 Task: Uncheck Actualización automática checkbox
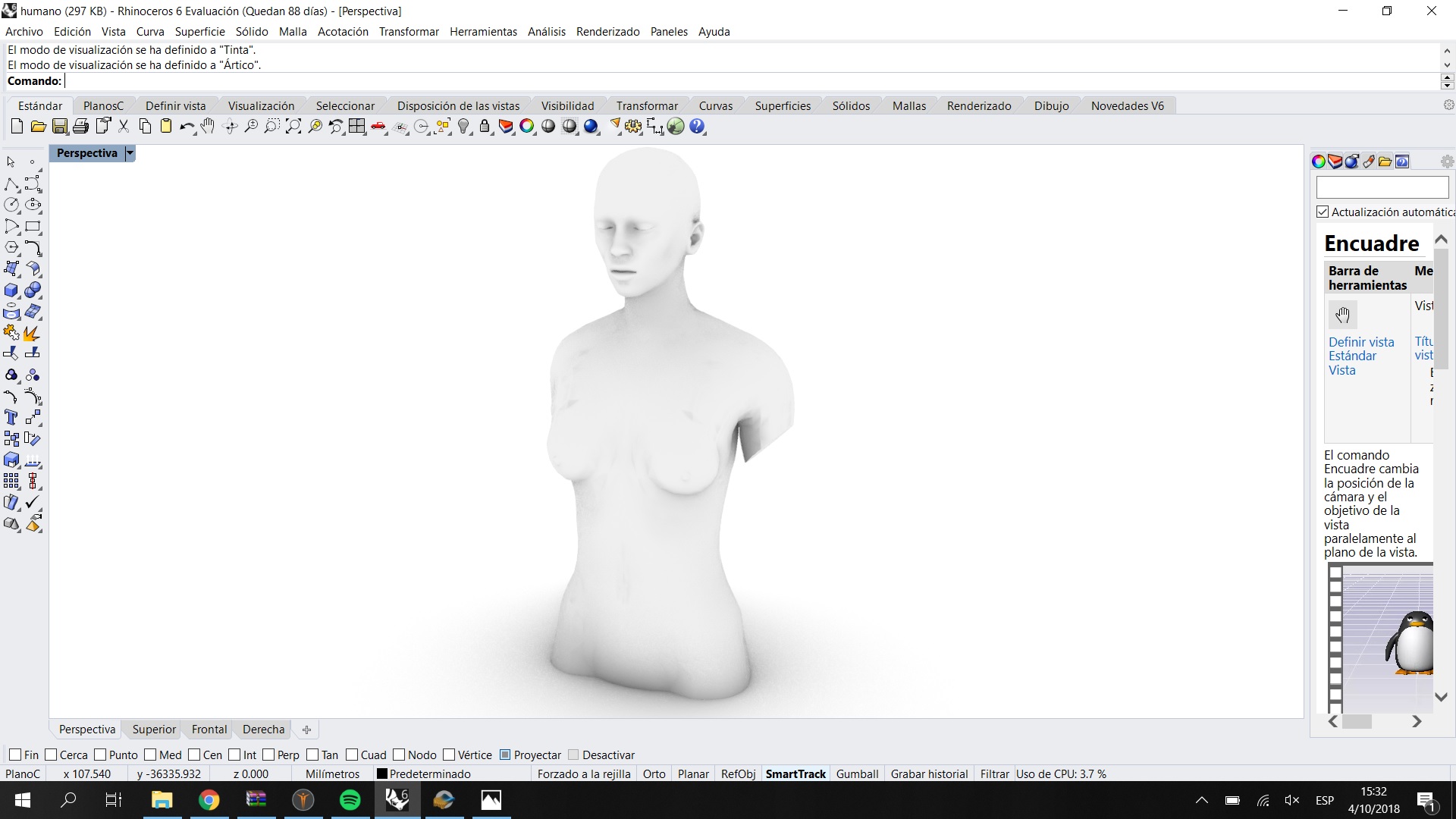click(x=1323, y=212)
